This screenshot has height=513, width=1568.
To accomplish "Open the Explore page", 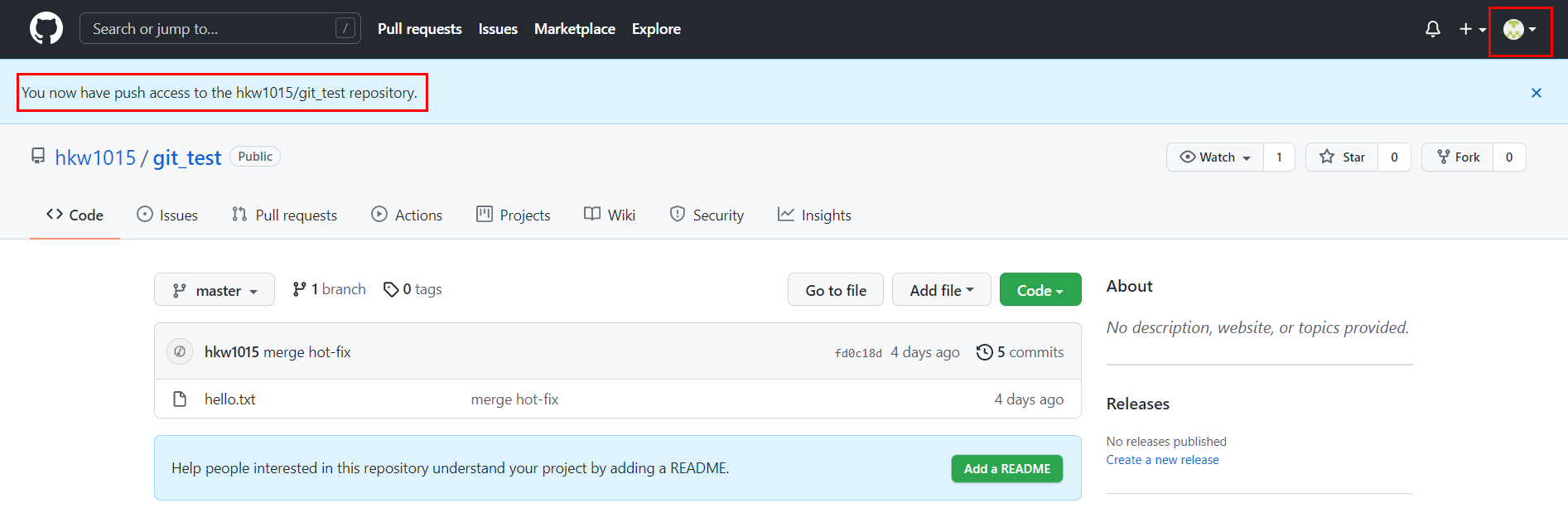I will 656,29.
